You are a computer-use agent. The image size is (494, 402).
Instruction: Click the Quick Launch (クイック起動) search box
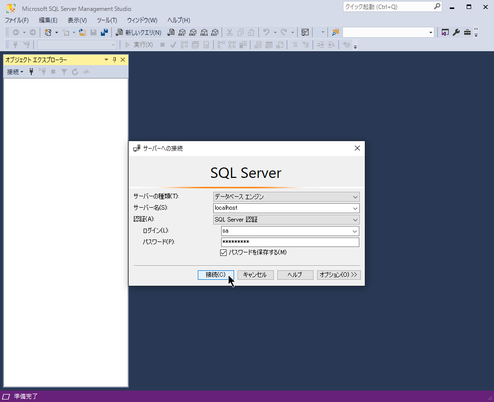[x=393, y=7]
